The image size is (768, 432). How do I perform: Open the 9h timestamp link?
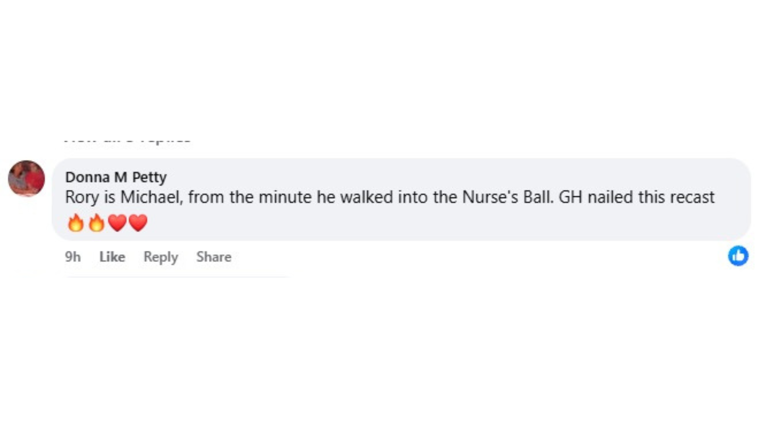tap(73, 257)
